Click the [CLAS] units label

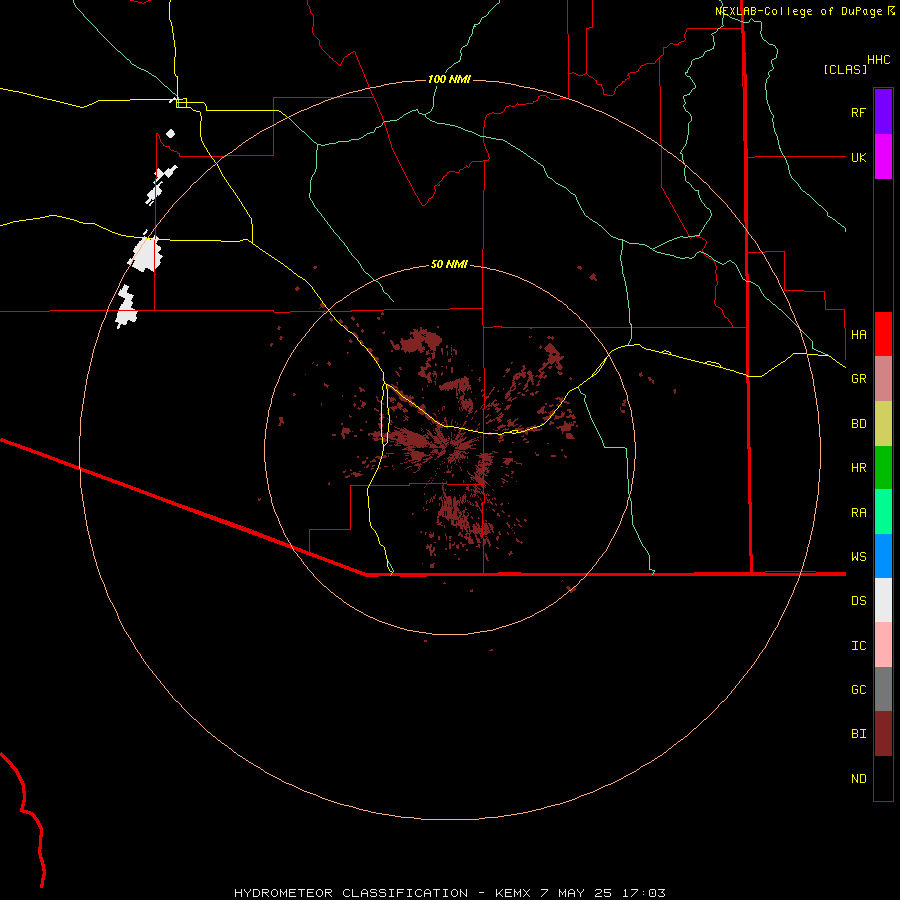click(x=845, y=69)
